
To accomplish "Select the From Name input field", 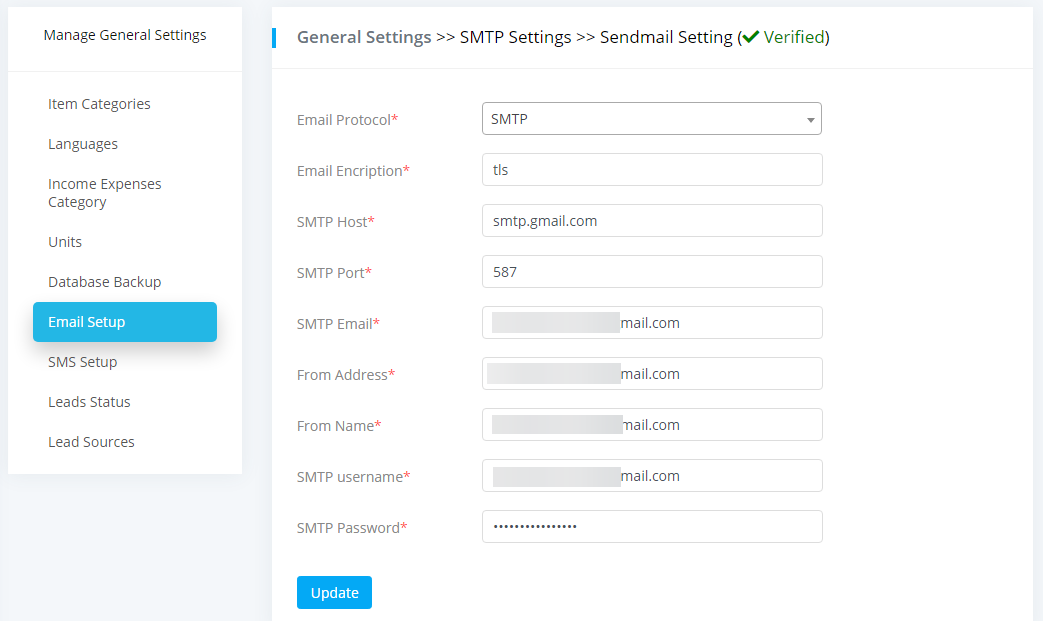I will (652, 425).
